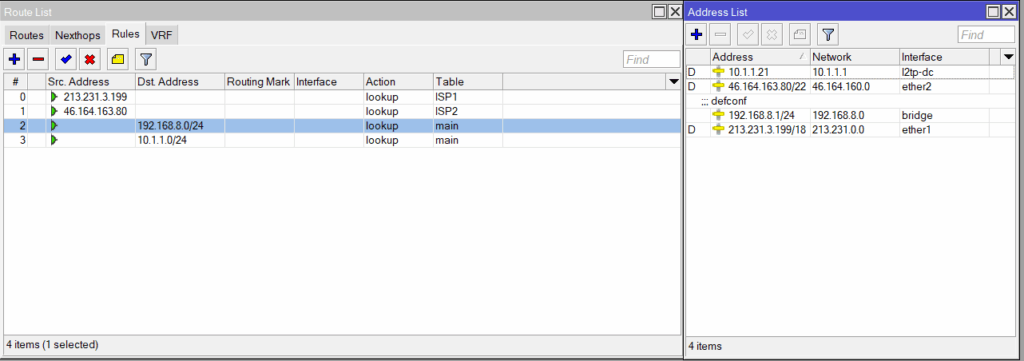Sort rules by Action column
The height and width of the screenshot is (361, 1024).
[398, 82]
